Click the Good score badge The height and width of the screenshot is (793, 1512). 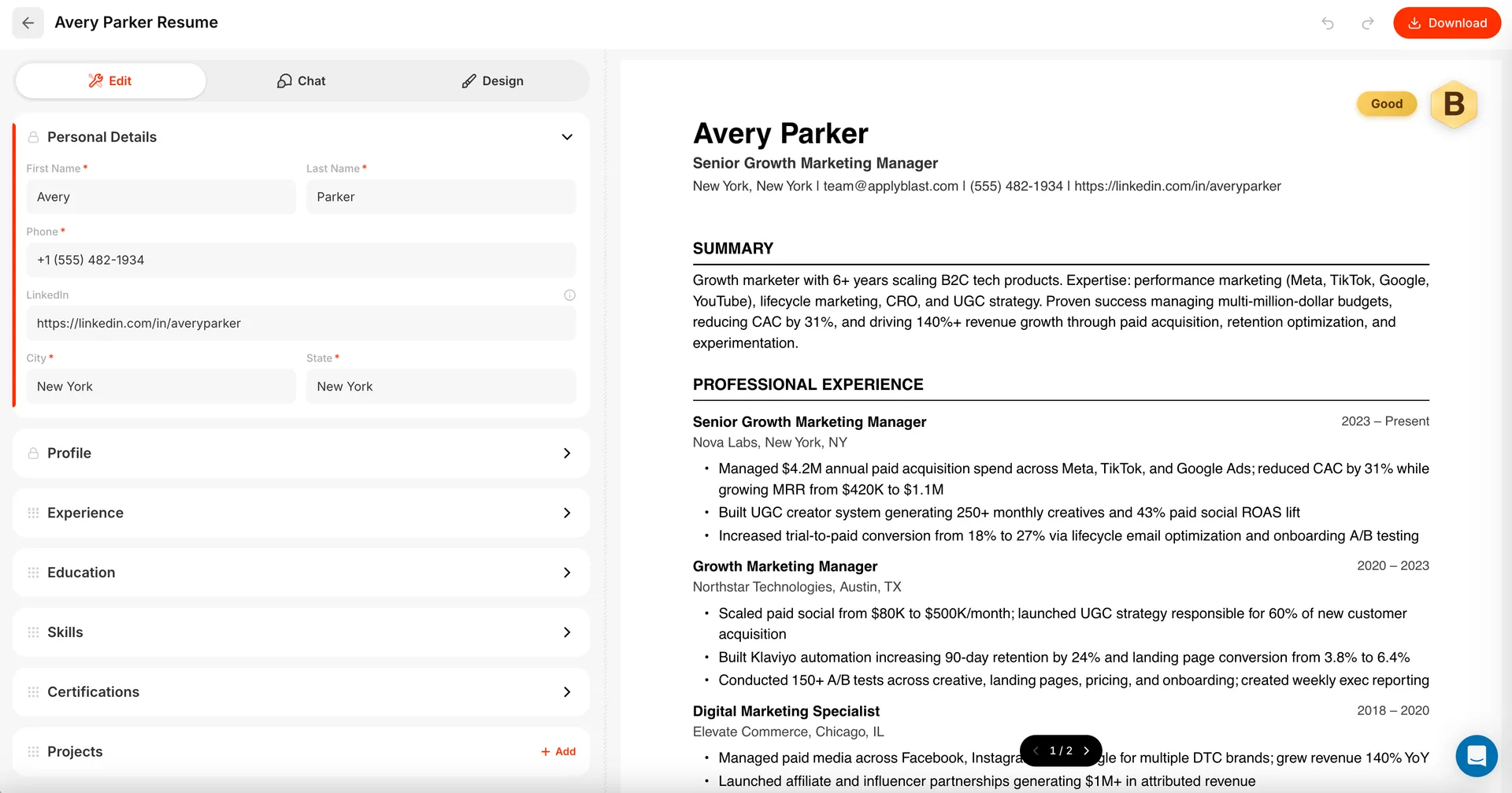pos(1387,104)
